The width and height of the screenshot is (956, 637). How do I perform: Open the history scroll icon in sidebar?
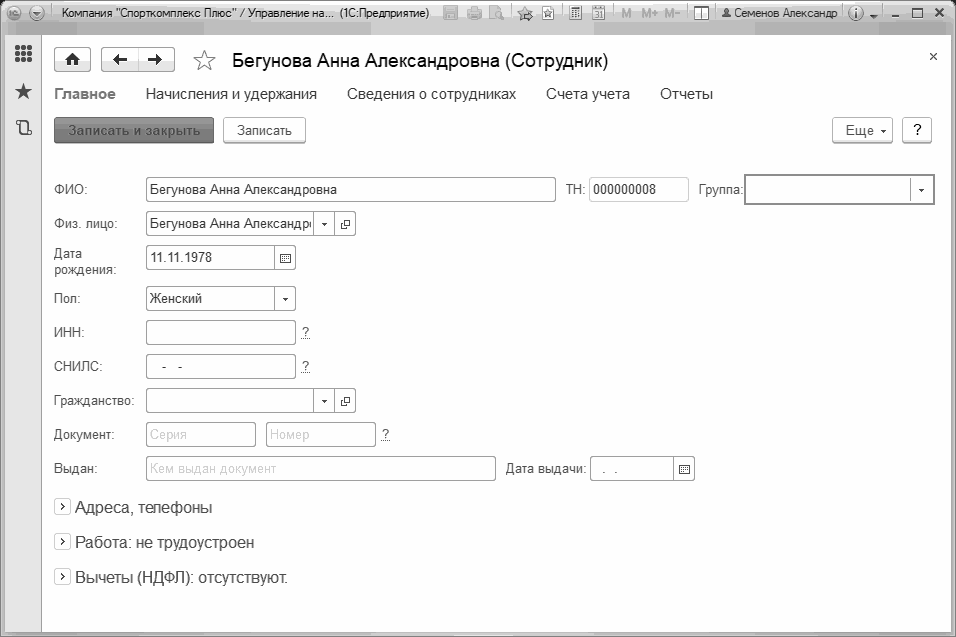tap(23, 127)
